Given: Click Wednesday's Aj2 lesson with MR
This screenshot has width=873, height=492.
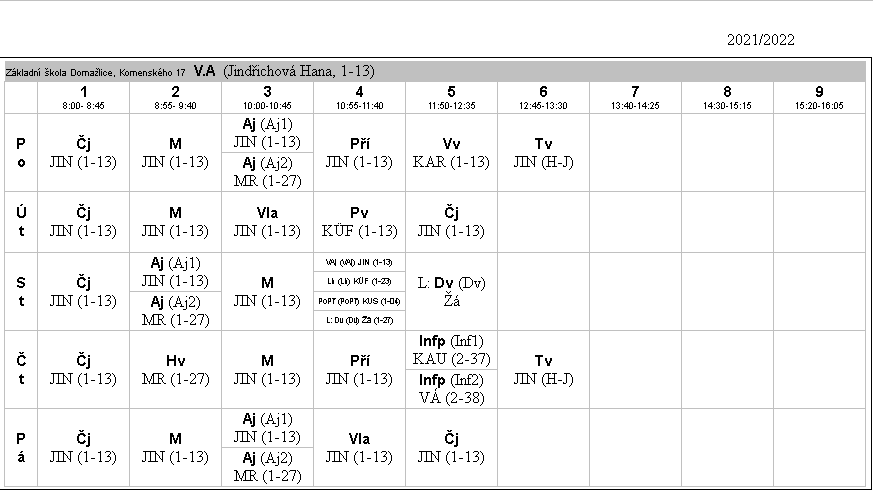Looking at the screenshot, I should click(175, 311).
